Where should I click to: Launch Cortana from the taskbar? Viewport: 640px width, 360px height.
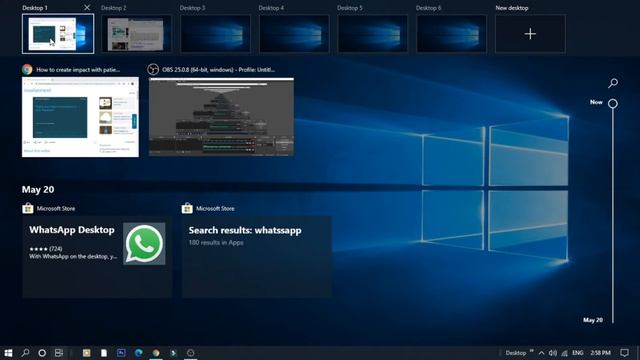[42, 353]
